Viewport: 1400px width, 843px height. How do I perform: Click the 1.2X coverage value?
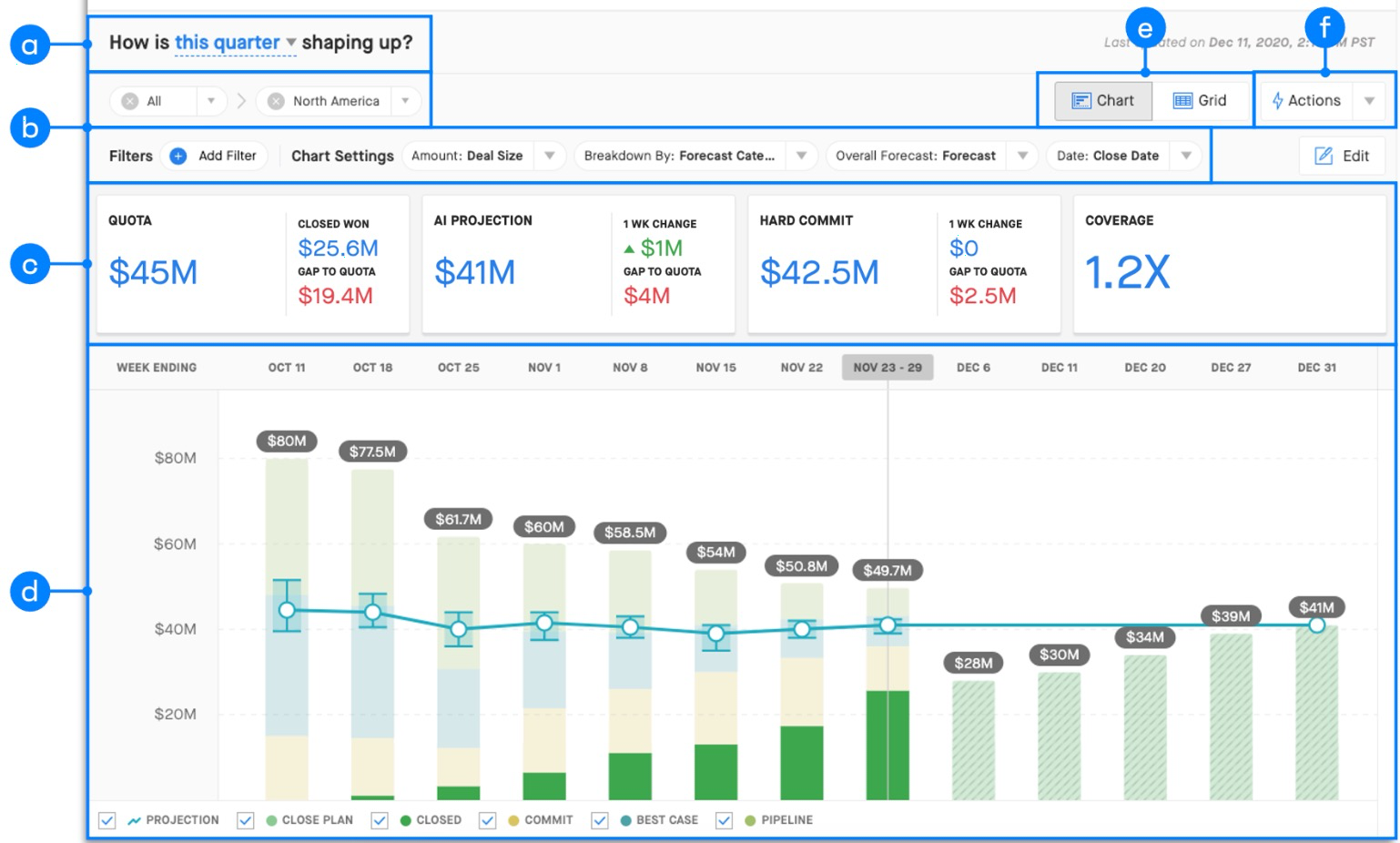[x=1128, y=272]
